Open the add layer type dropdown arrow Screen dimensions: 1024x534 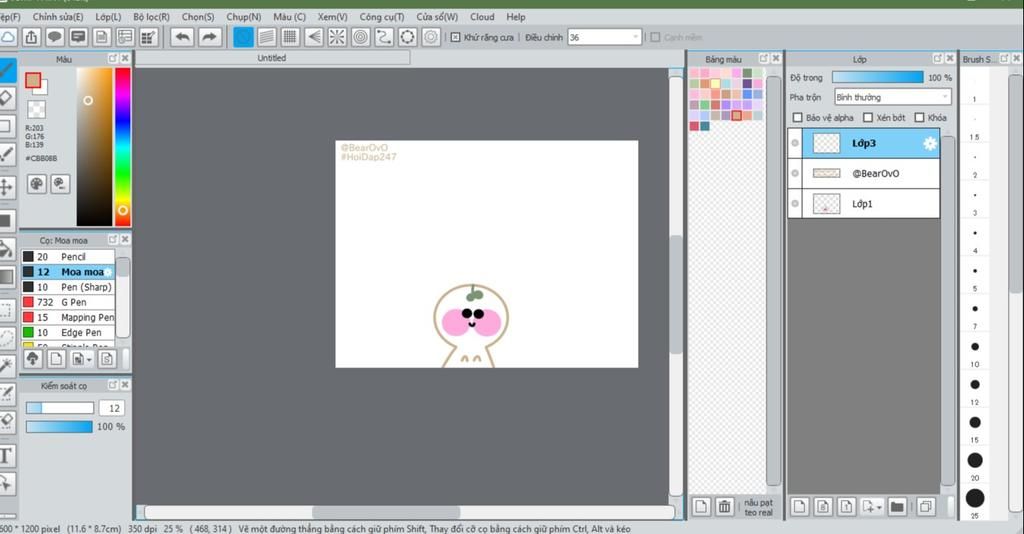click(x=879, y=507)
